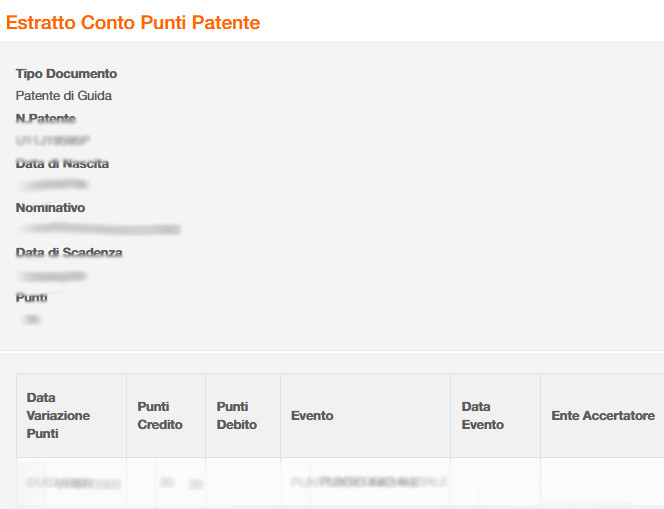Click the Nominativo field label
This screenshot has width=664, height=509.
click(x=50, y=208)
